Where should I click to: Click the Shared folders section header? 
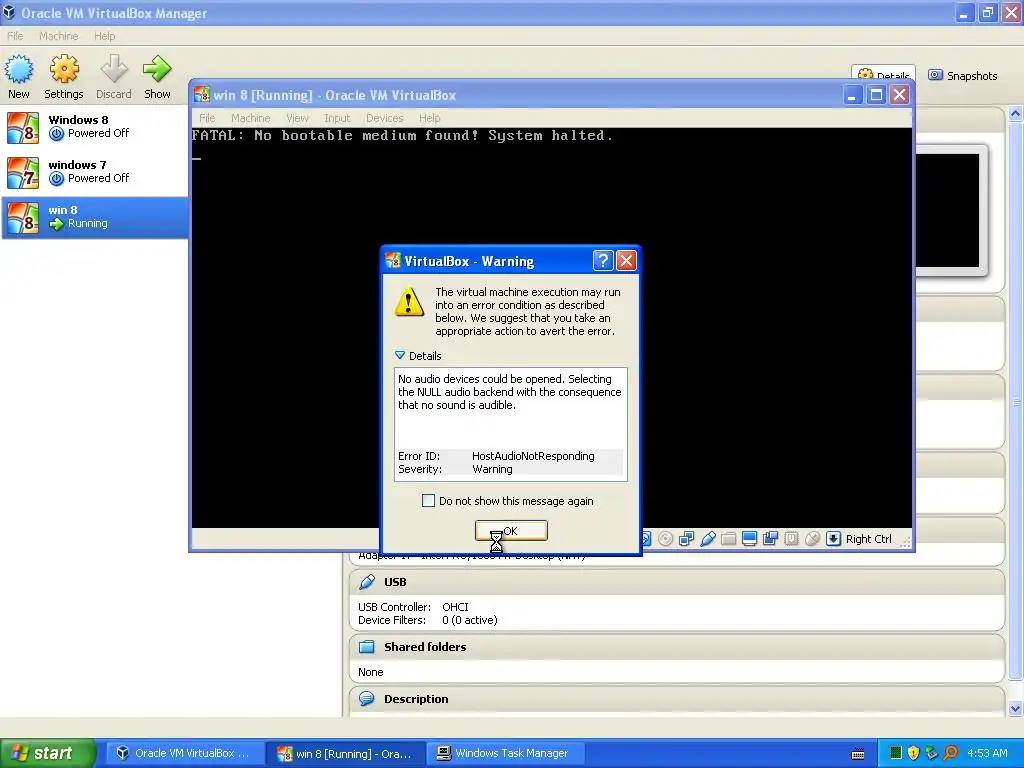click(677, 647)
